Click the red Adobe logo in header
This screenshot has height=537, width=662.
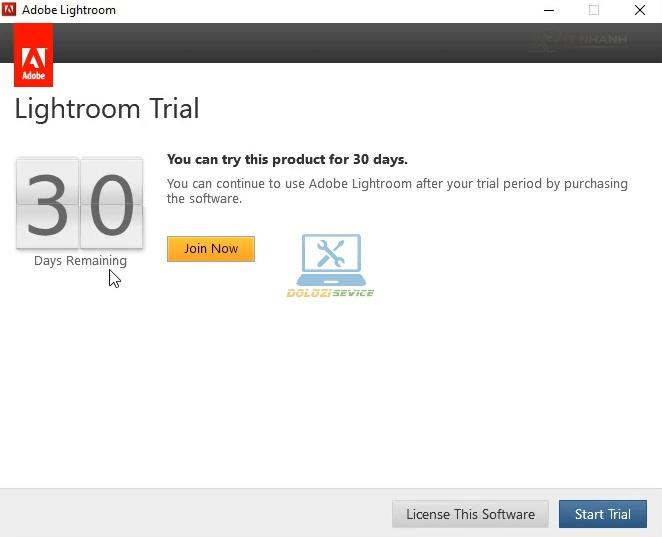tap(33, 55)
